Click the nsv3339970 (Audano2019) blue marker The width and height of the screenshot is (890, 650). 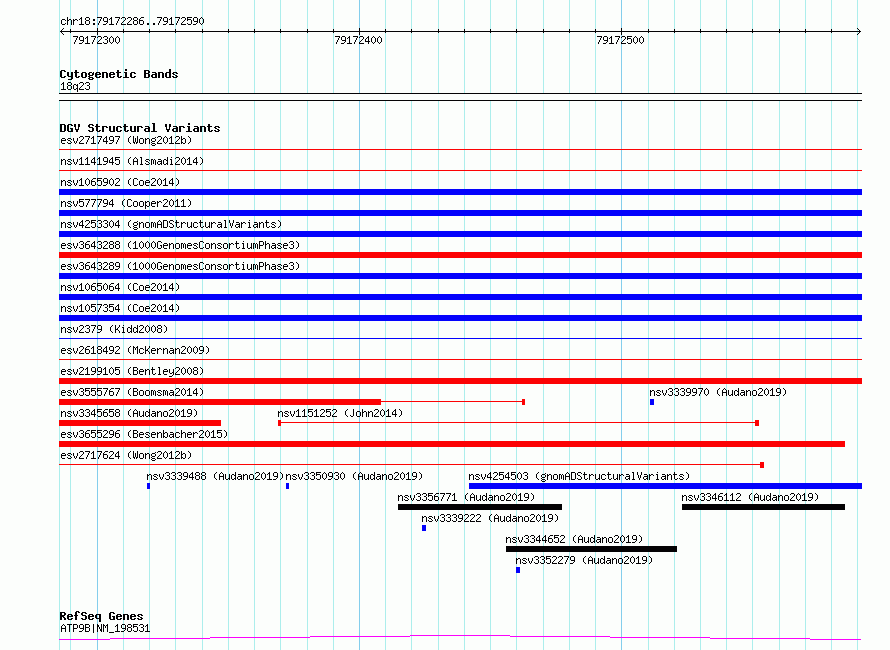(652, 402)
